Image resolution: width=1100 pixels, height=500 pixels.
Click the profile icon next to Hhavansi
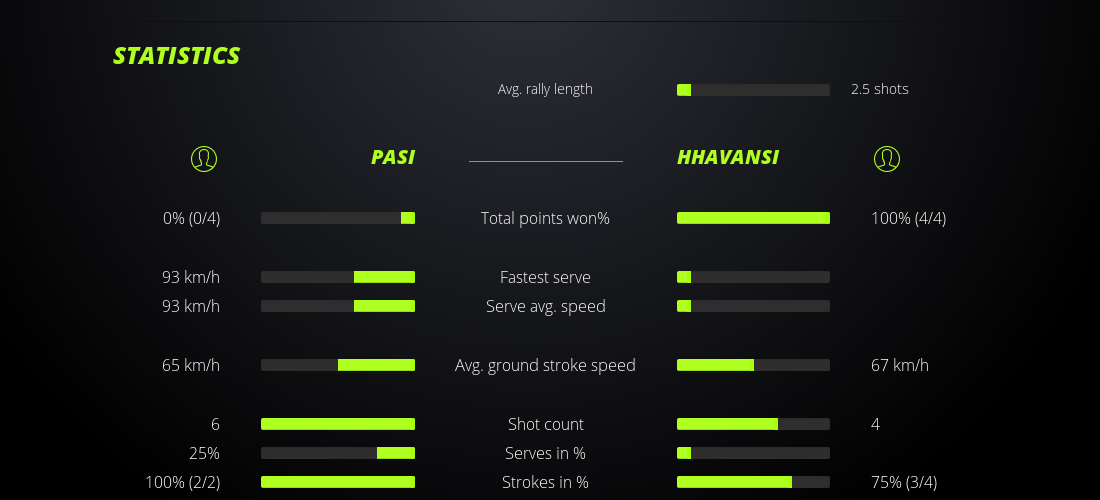click(887, 158)
